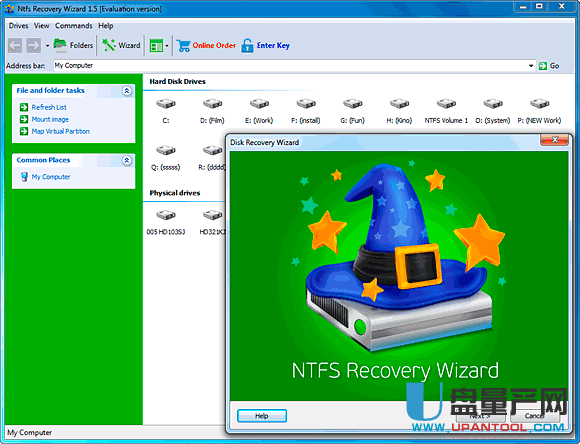Click the Map Virtual Partition link
Screen dimensions: 580x444
click(x=61, y=131)
